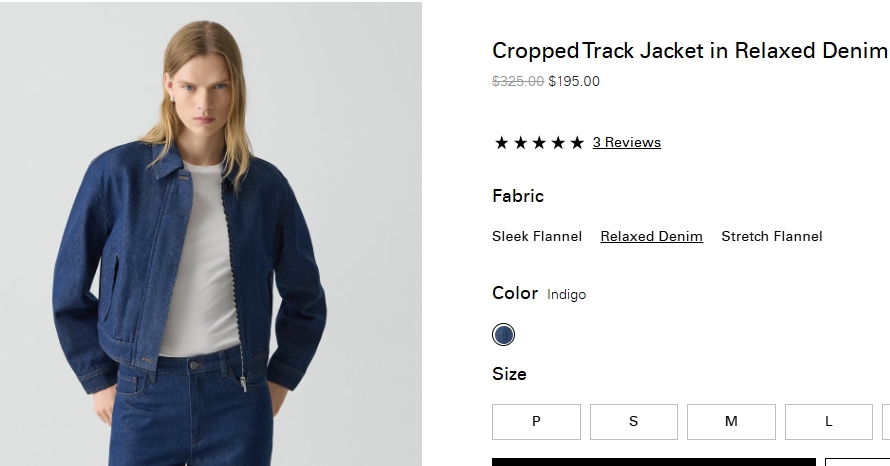Click the Cropped Track Jacket product title
The image size is (890, 466).
click(x=690, y=51)
